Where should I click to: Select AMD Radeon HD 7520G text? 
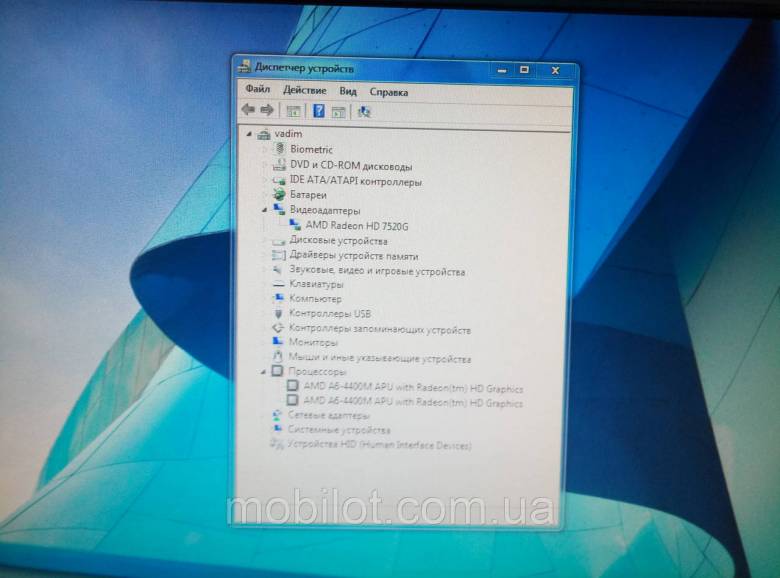point(357,226)
